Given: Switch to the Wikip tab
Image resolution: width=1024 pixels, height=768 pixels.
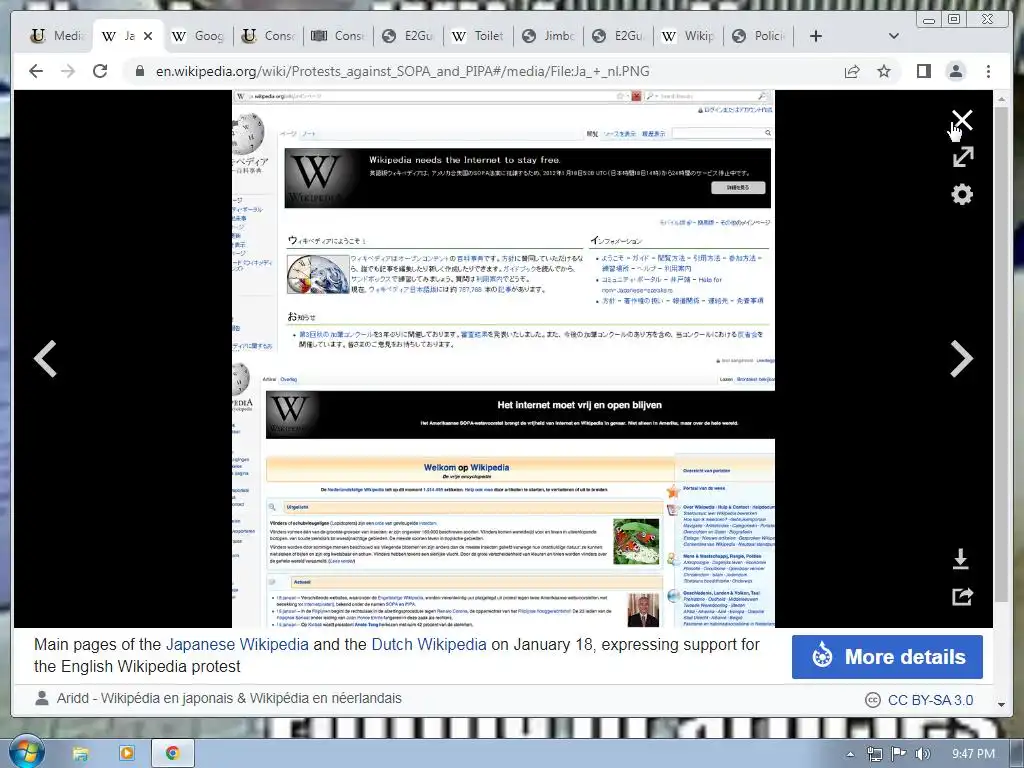Looking at the screenshot, I should coord(688,36).
